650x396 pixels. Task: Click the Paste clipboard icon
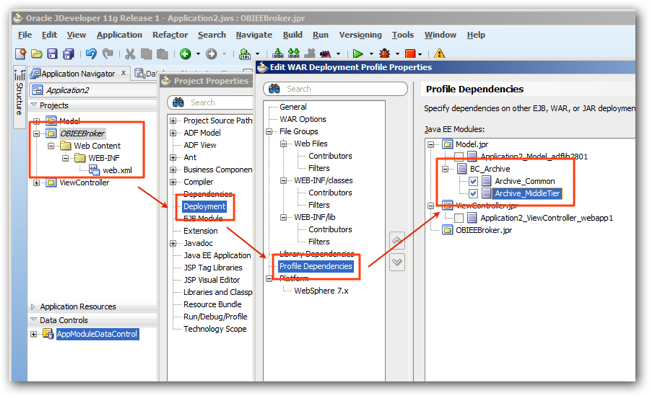click(x=162, y=53)
